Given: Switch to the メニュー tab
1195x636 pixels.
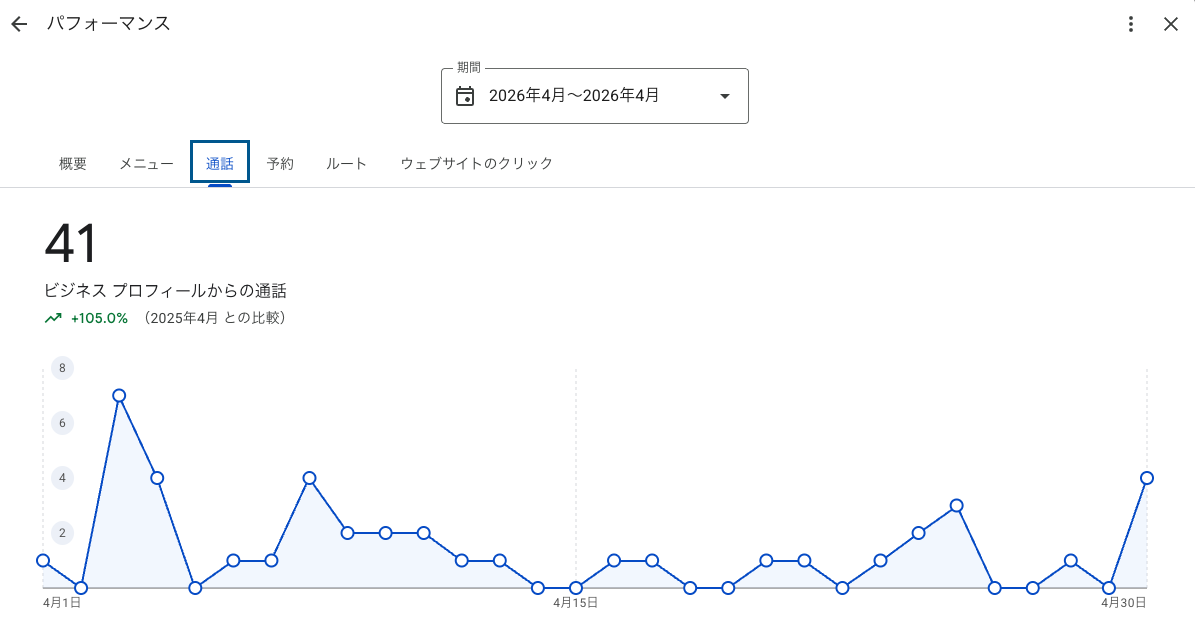Looking at the screenshot, I should point(146,164).
